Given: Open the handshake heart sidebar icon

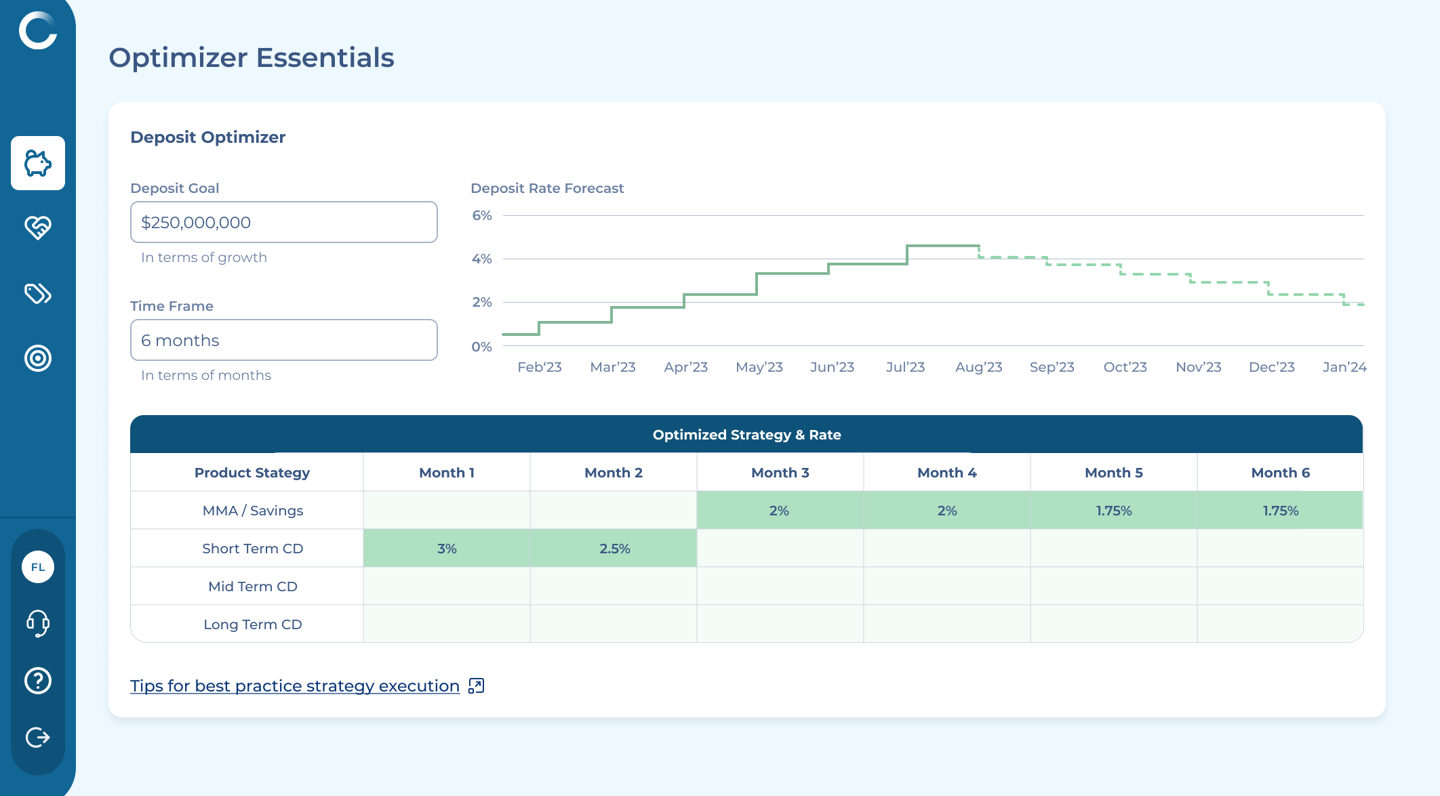Looking at the screenshot, I should coord(38,228).
